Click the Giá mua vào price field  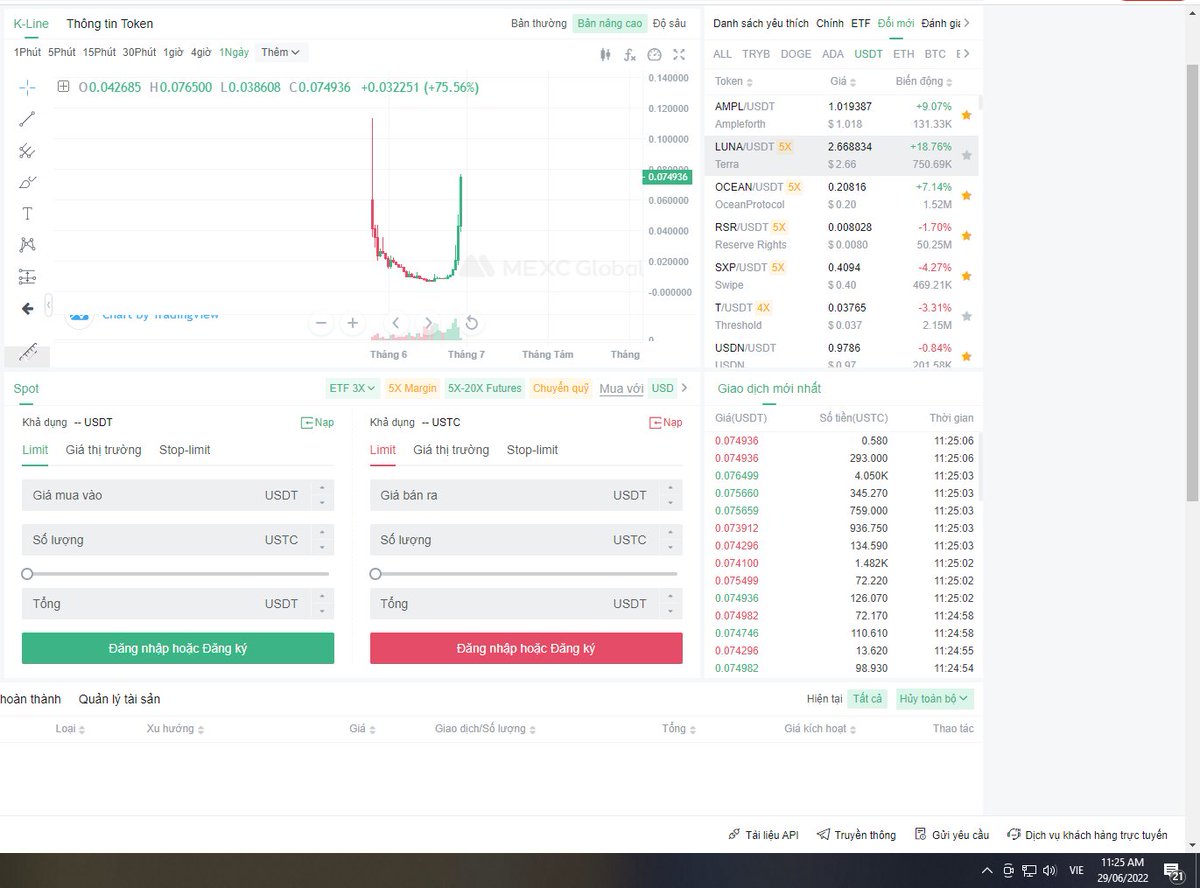pyautogui.click(x=178, y=495)
